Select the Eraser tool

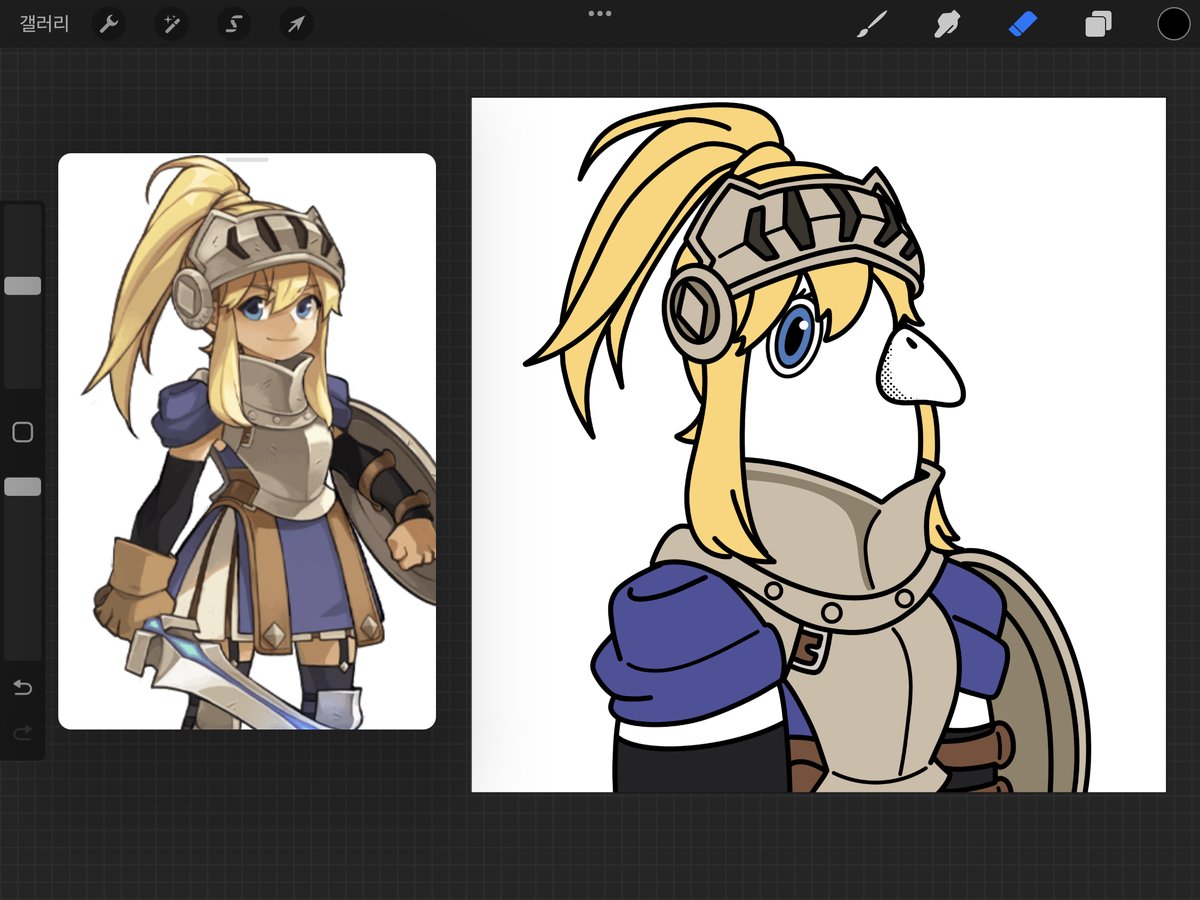click(1023, 24)
